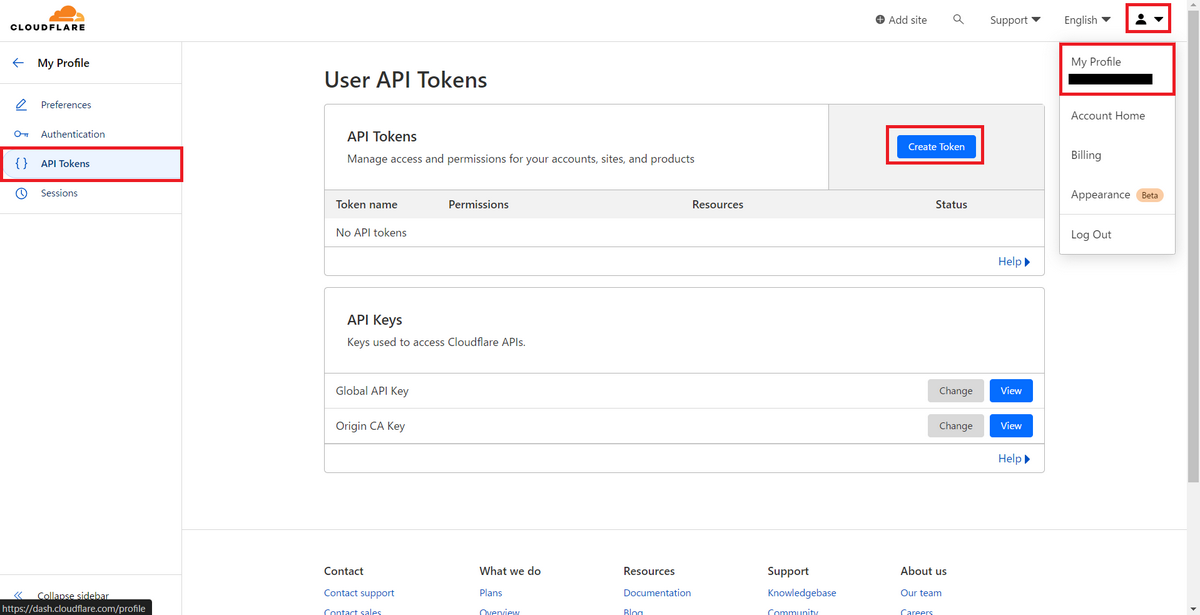Click the Global API Key label

372,391
